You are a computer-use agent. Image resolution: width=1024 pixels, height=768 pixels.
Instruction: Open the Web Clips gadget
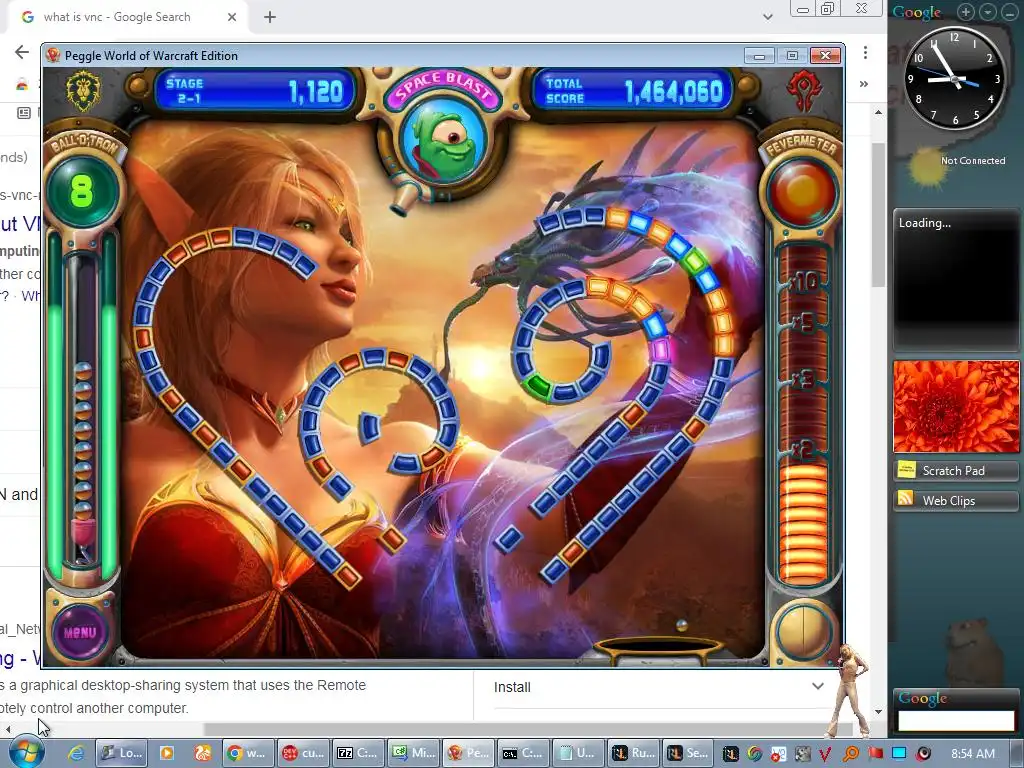pyautogui.click(x=955, y=500)
